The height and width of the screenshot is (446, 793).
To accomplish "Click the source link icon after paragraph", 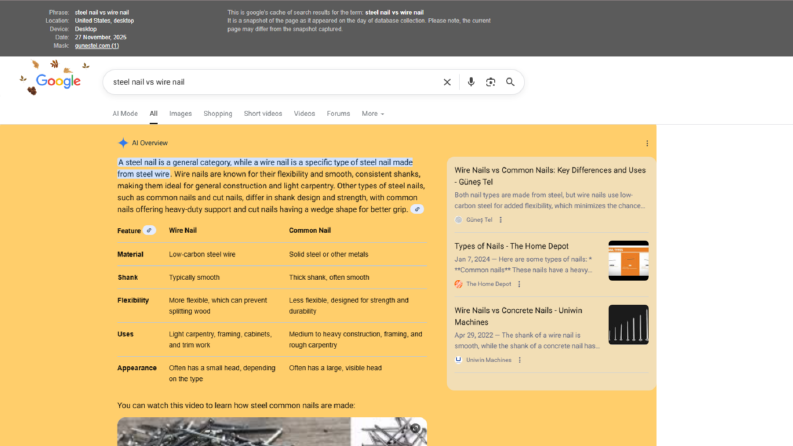I will (x=417, y=209).
